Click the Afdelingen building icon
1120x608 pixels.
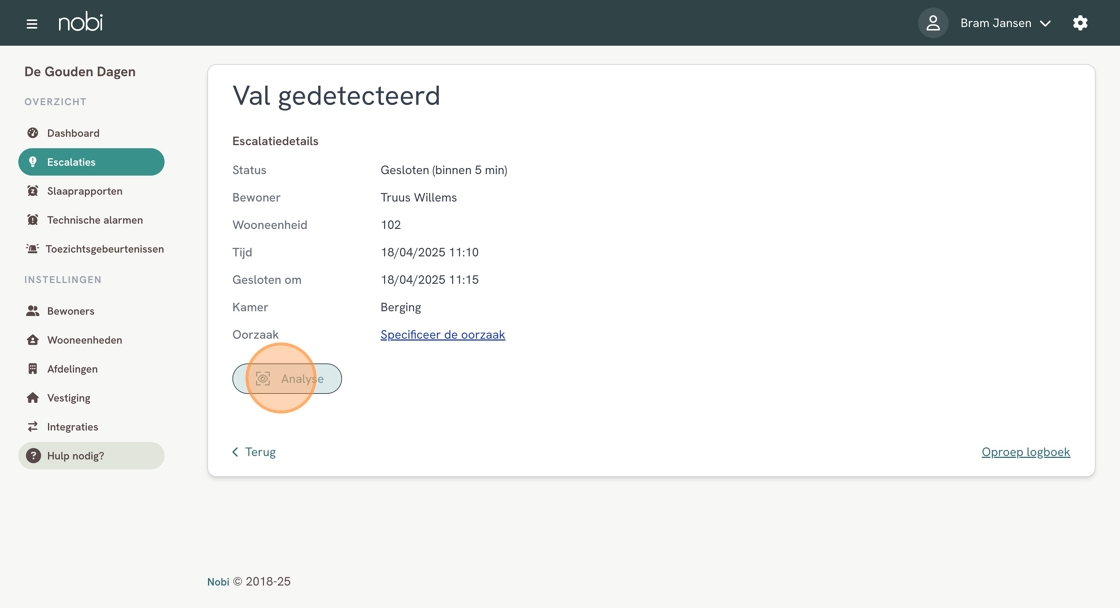(33, 369)
